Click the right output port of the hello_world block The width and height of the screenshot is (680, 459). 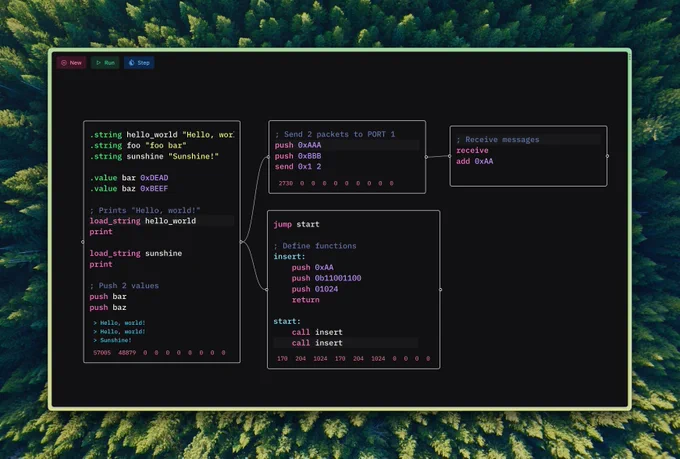tap(241, 242)
